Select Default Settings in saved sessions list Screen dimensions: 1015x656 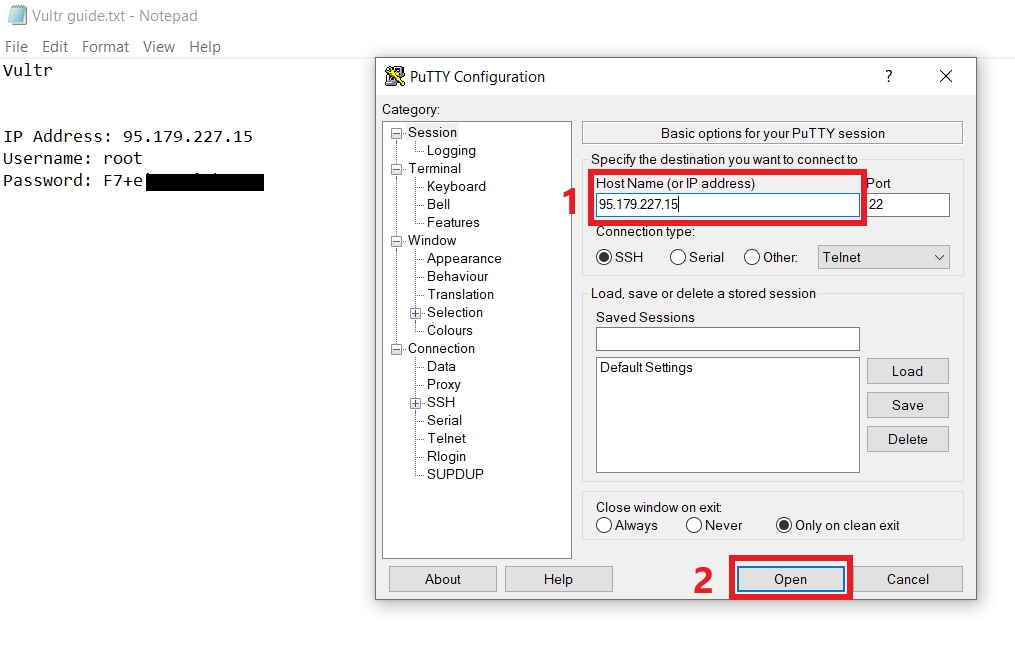[x=646, y=367]
